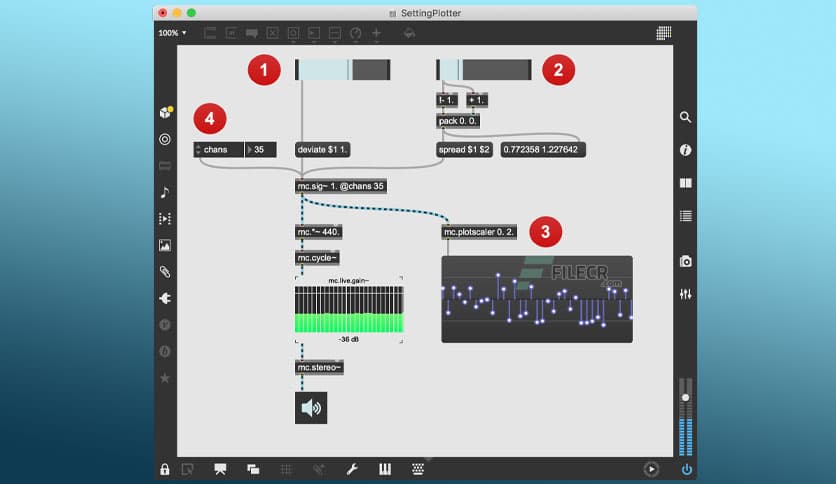
Task: Add a dial object from top toolbar
Action: [356, 33]
